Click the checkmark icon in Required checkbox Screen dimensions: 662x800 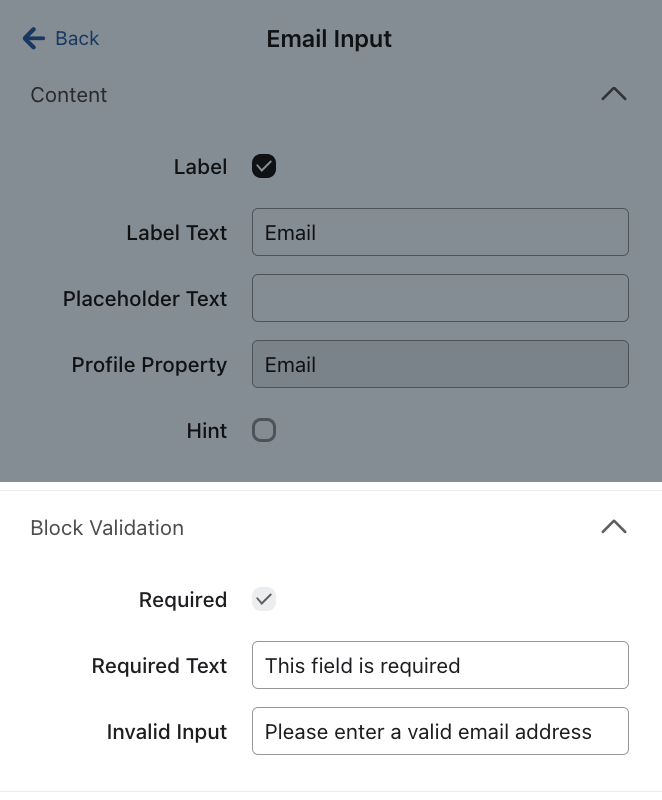263,599
